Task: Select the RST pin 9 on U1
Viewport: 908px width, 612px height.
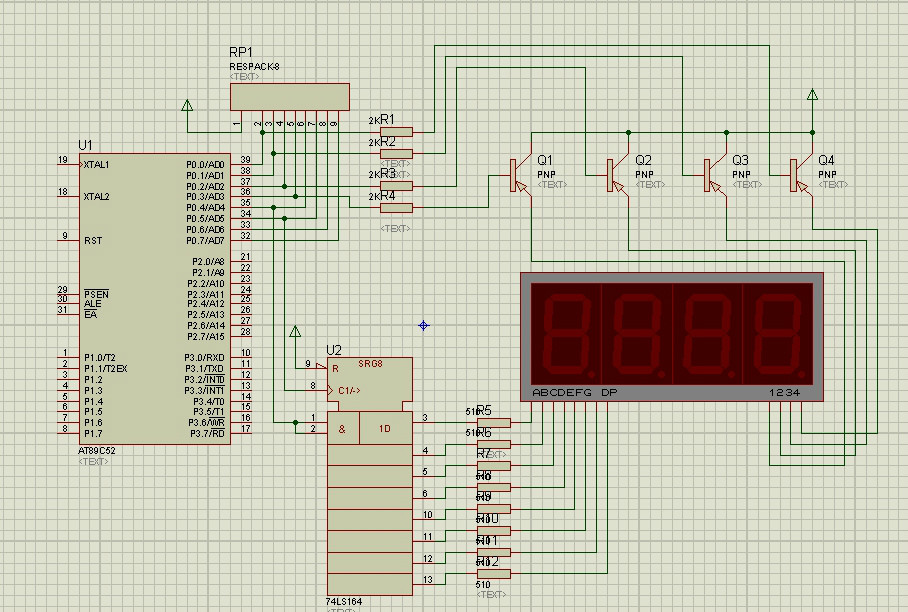Action: pyautogui.click(x=67, y=240)
